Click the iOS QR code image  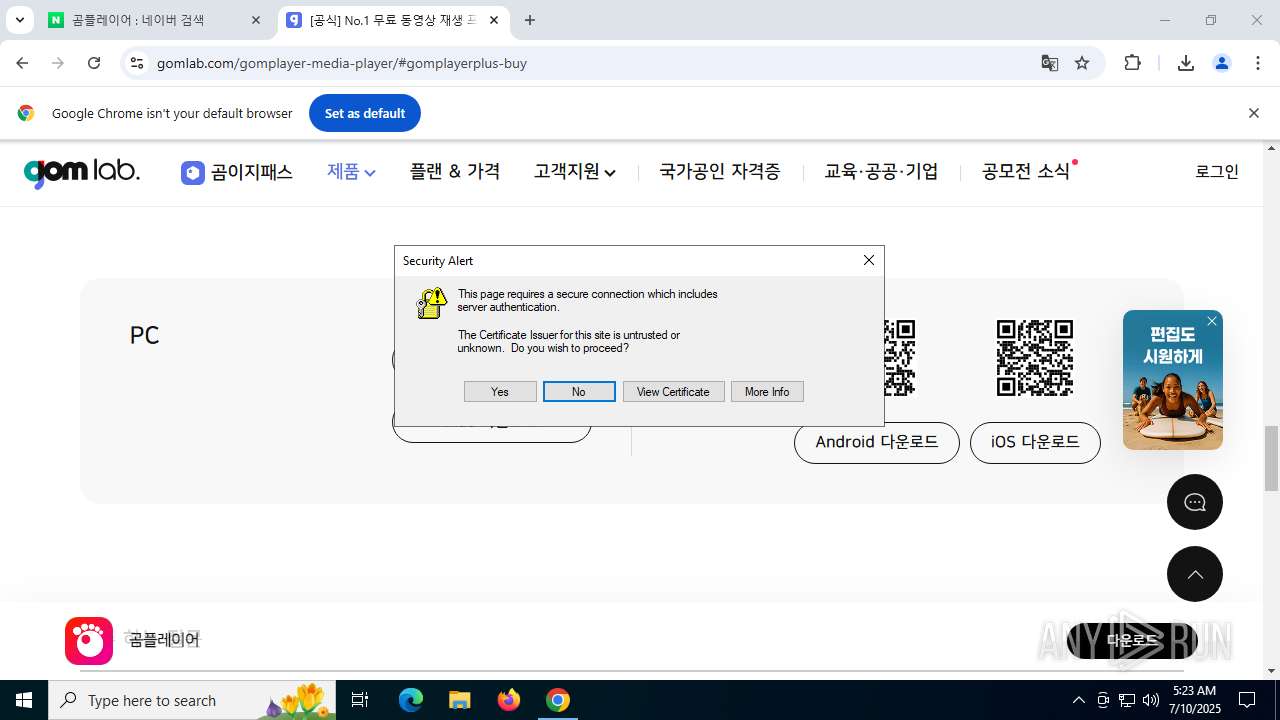(x=1035, y=358)
